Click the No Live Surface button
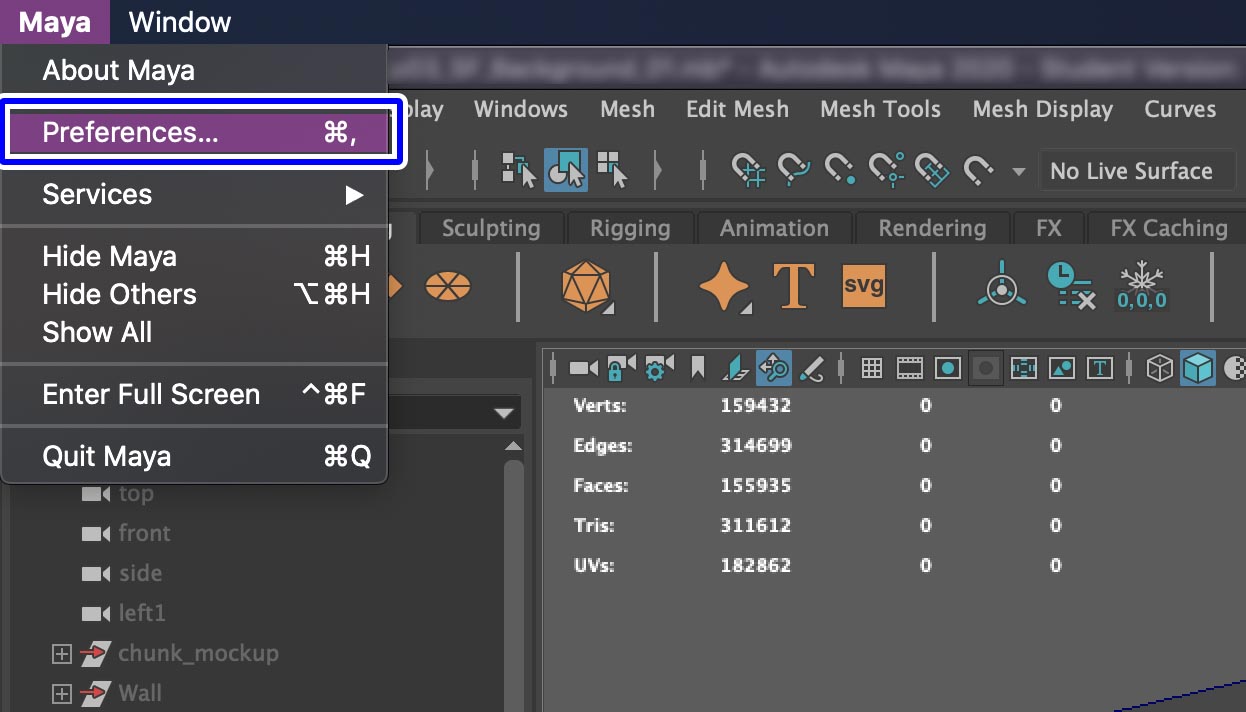Image resolution: width=1246 pixels, height=712 pixels. click(1136, 170)
